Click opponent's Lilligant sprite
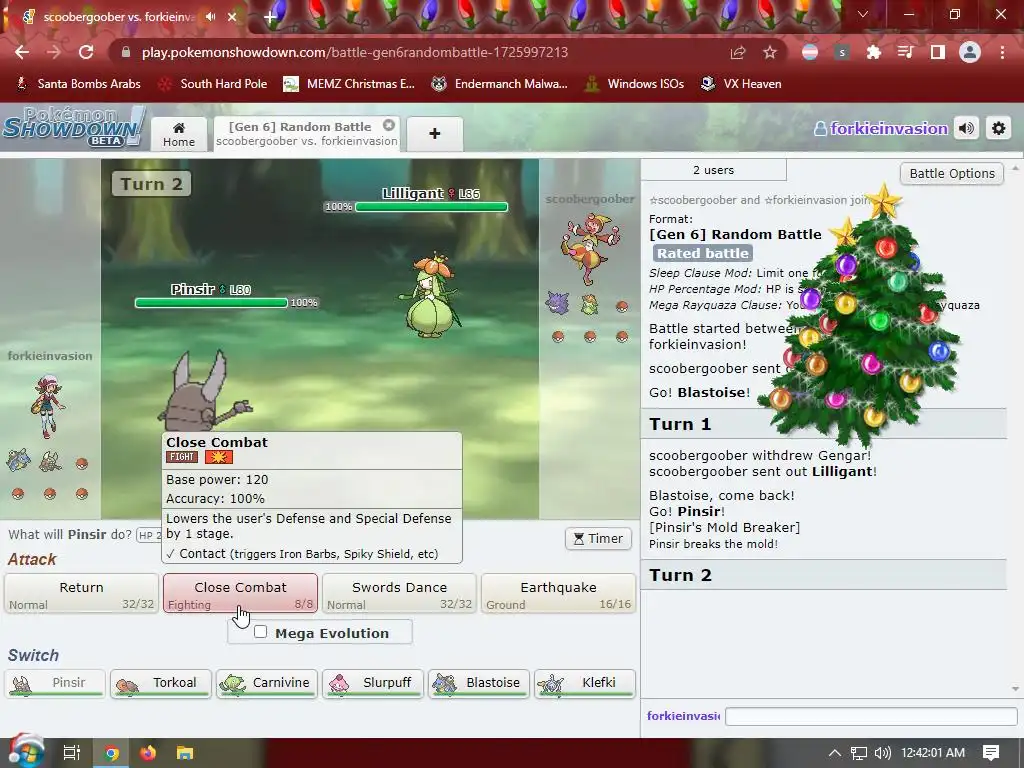 (431, 295)
